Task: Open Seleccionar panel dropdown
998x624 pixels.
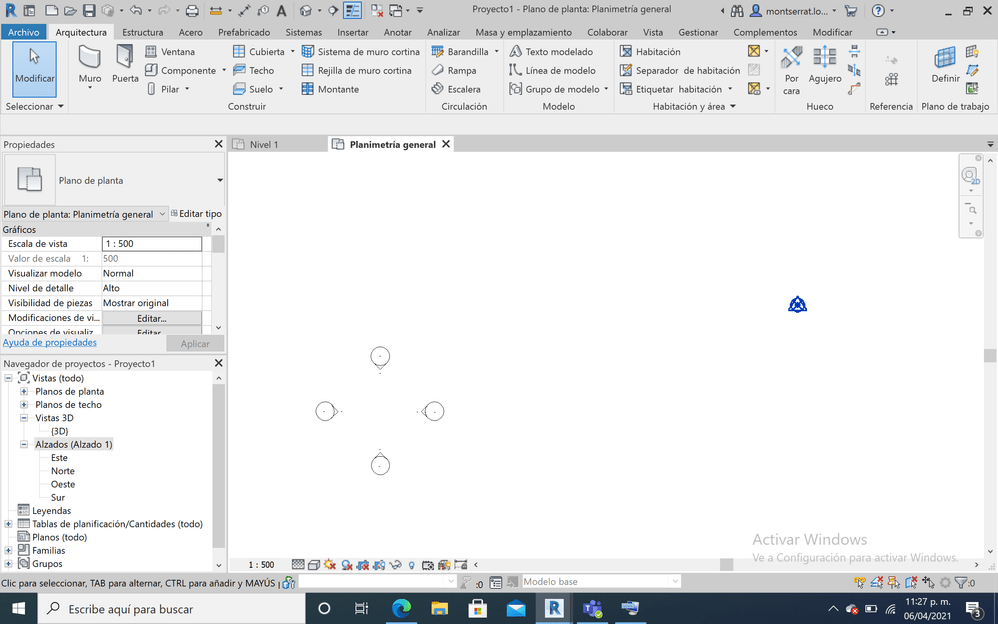Action: tap(60, 106)
